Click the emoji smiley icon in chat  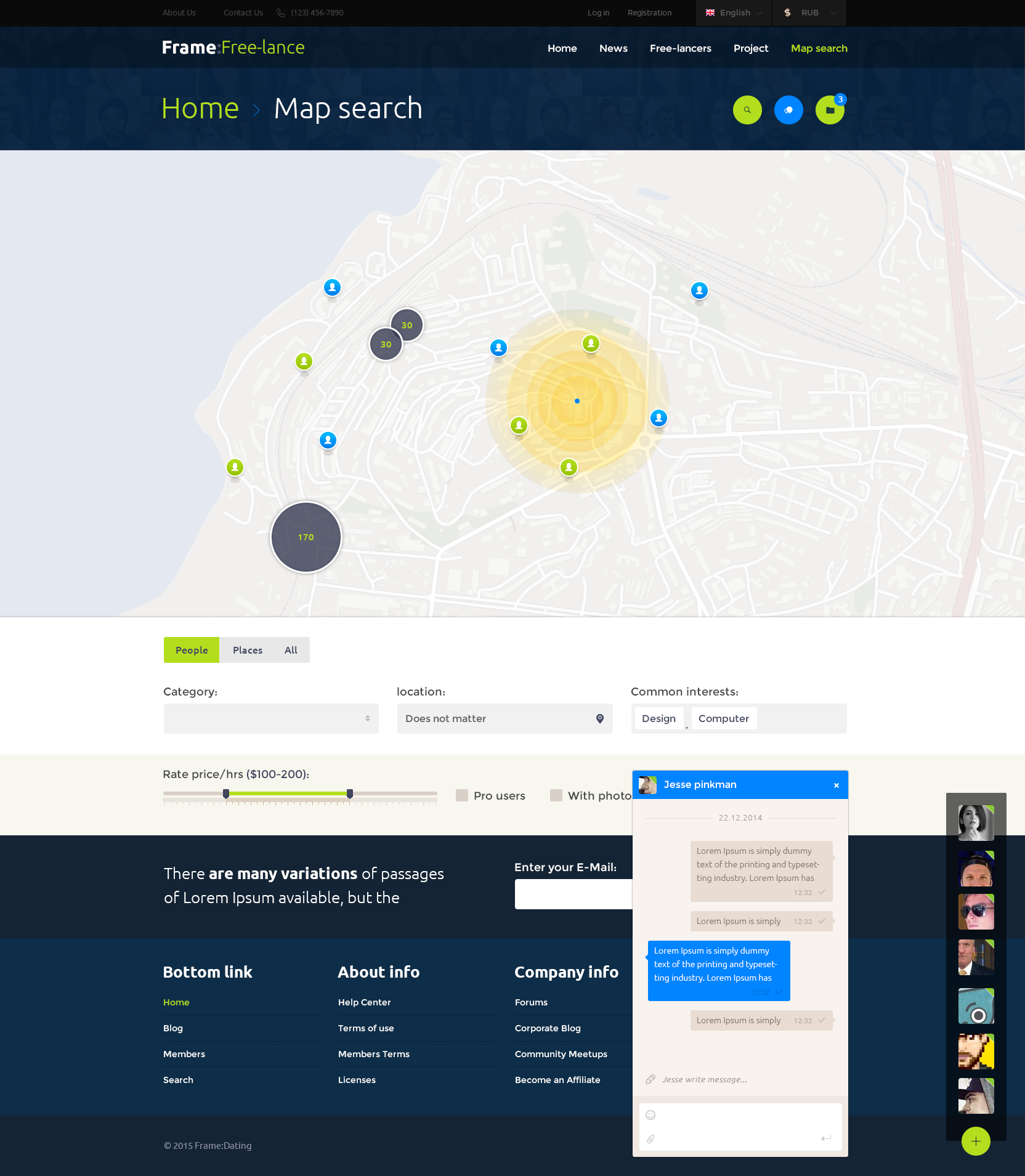point(650,1115)
